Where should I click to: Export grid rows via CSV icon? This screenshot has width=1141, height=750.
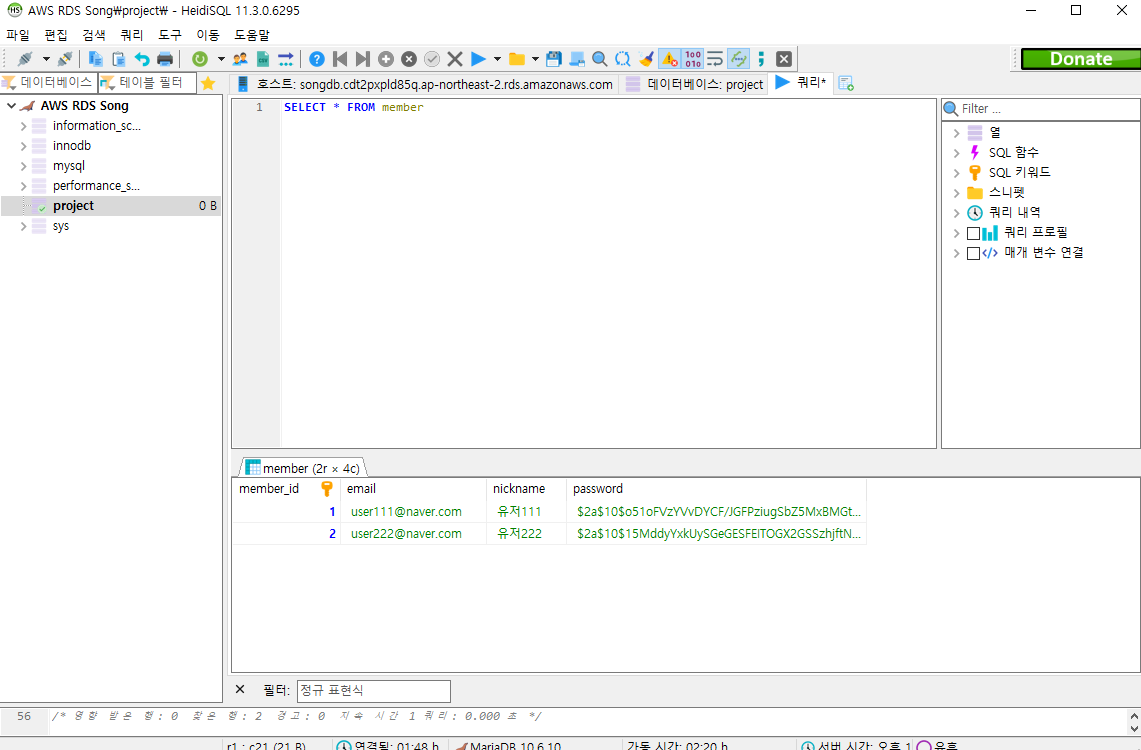(x=263, y=59)
